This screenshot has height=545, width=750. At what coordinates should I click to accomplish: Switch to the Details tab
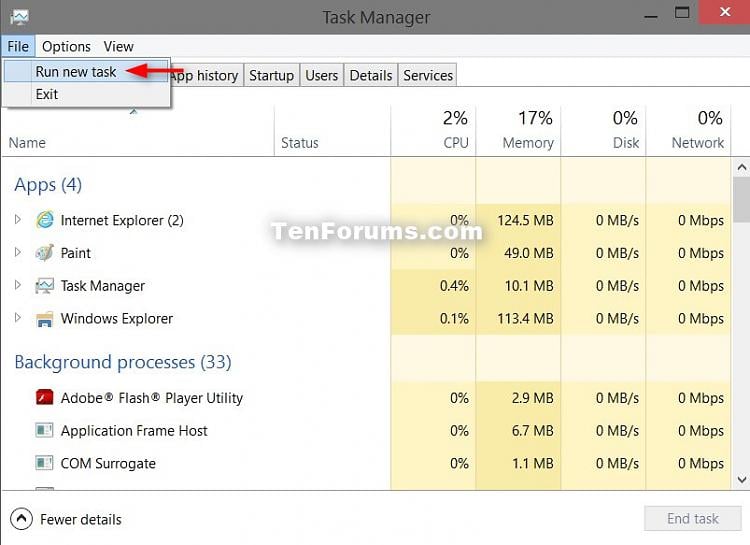[371, 75]
